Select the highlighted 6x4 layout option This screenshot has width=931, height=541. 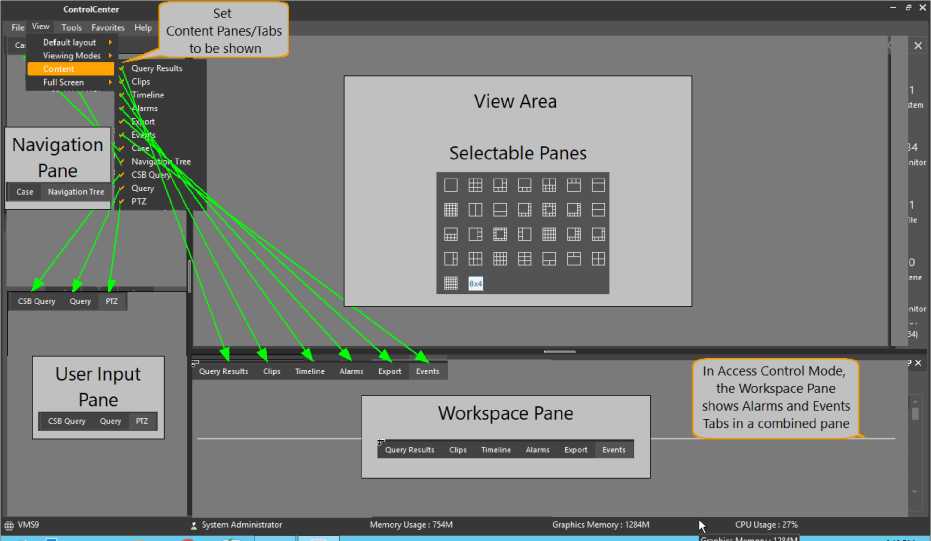pos(476,284)
